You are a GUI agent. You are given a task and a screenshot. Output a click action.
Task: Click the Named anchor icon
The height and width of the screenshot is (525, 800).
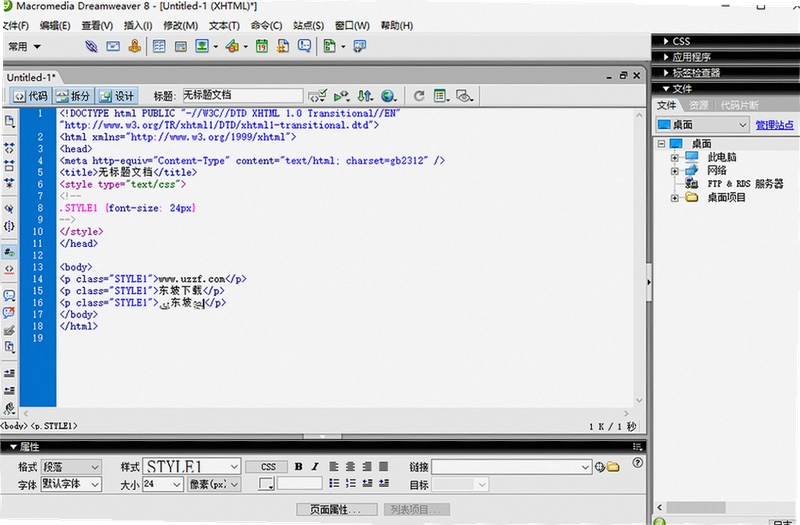point(135,46)
